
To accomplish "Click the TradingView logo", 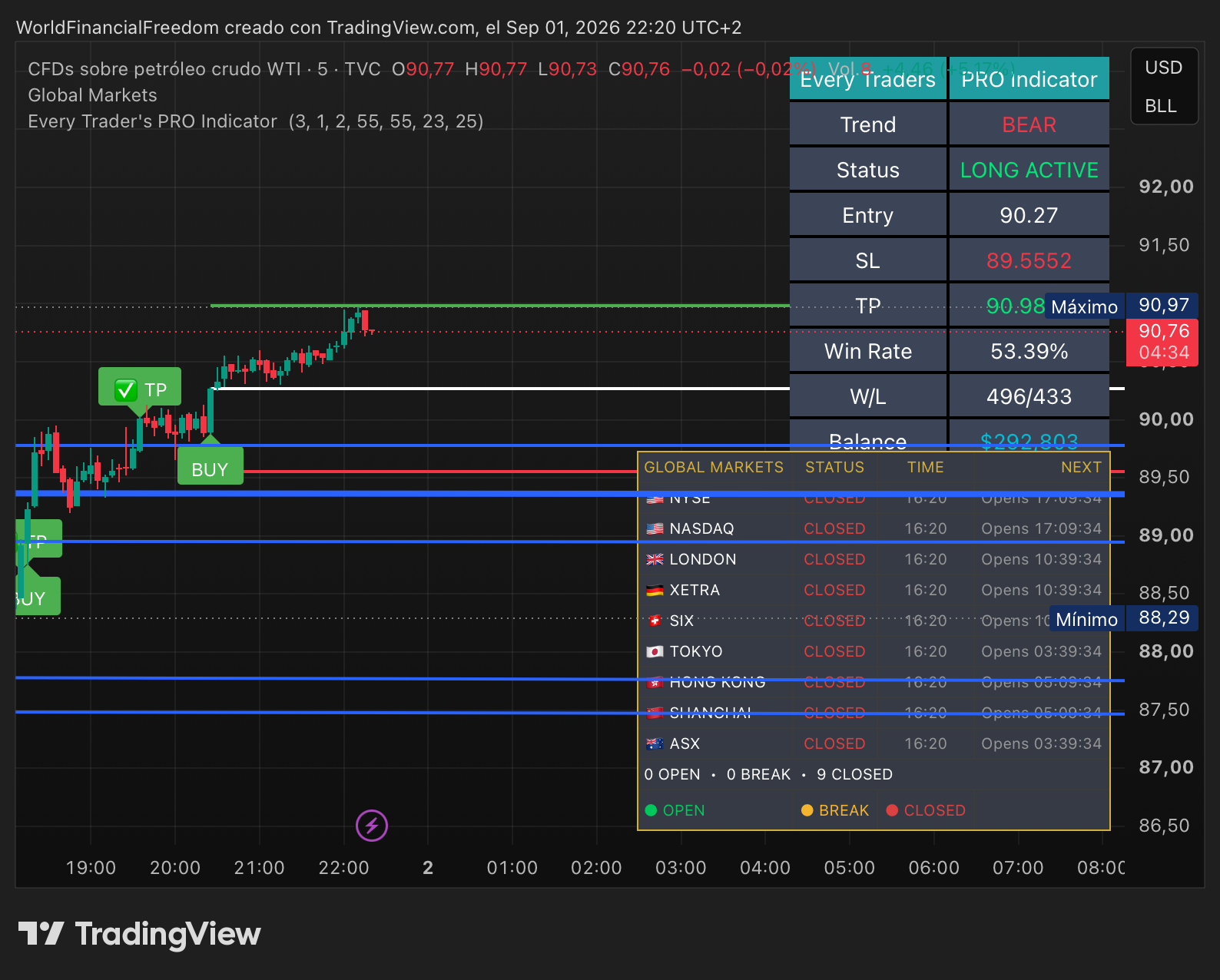I will coord(139,934).
